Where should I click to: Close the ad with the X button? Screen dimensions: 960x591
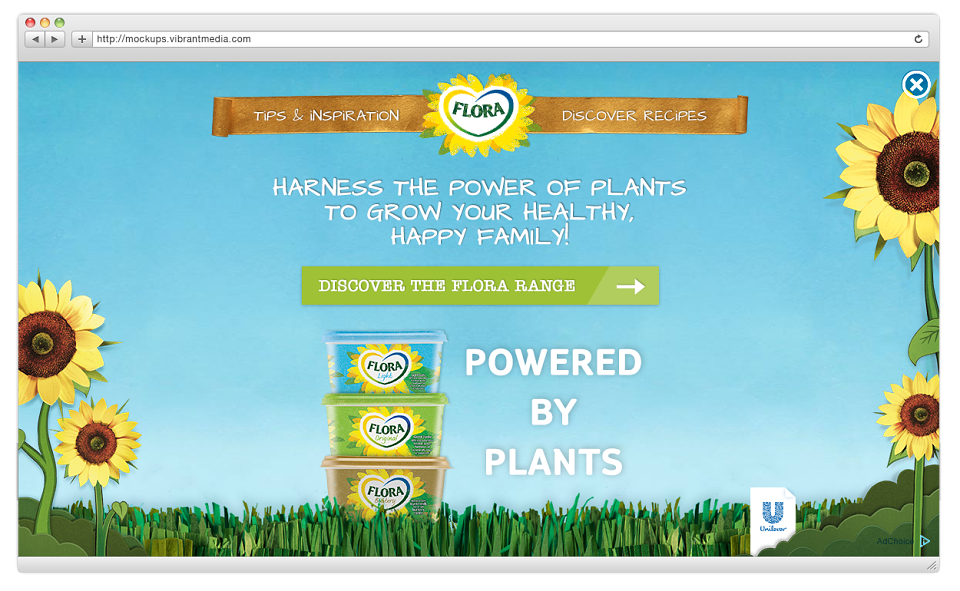tap(916, 85)
